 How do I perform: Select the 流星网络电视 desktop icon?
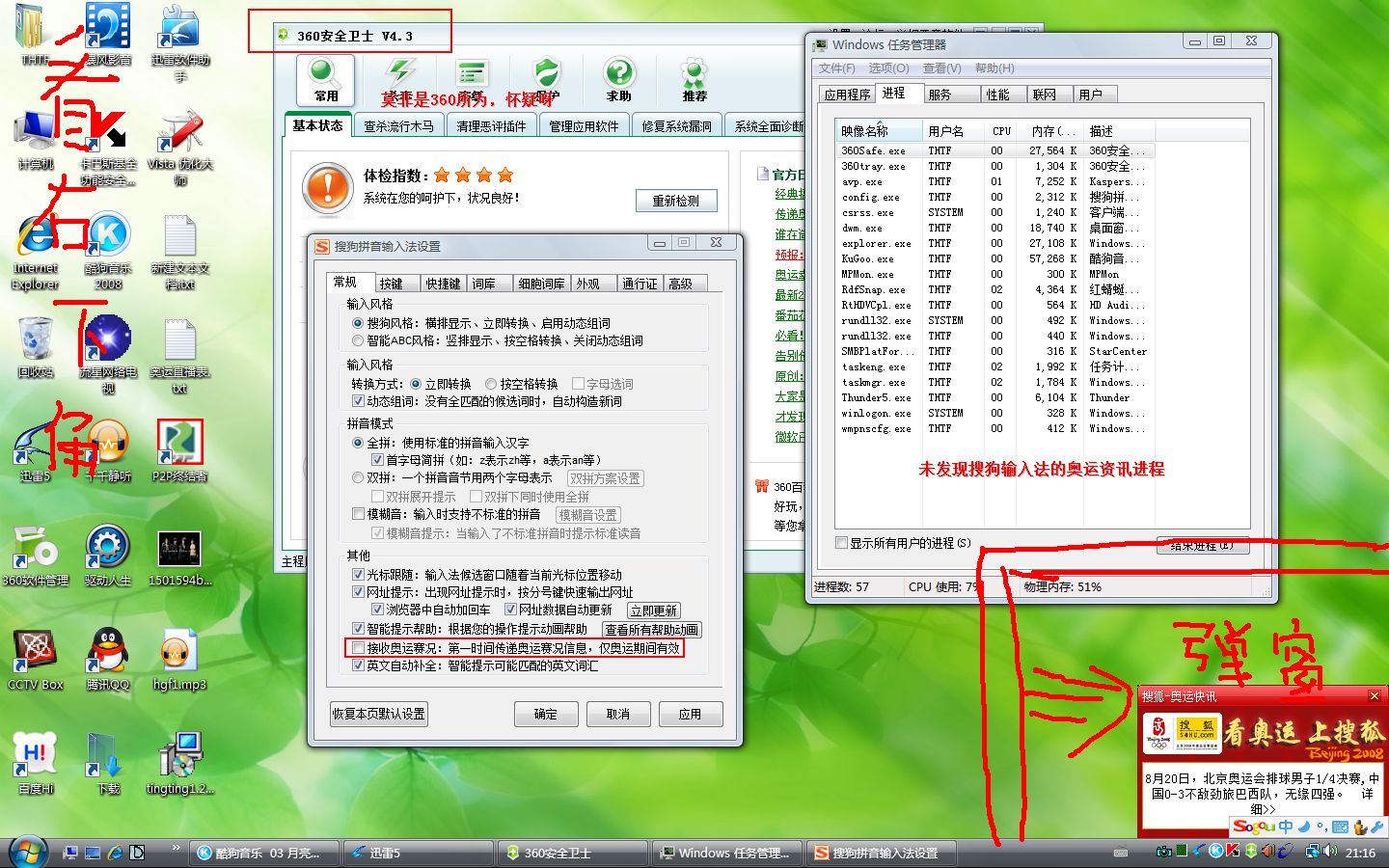pos(108,355)
